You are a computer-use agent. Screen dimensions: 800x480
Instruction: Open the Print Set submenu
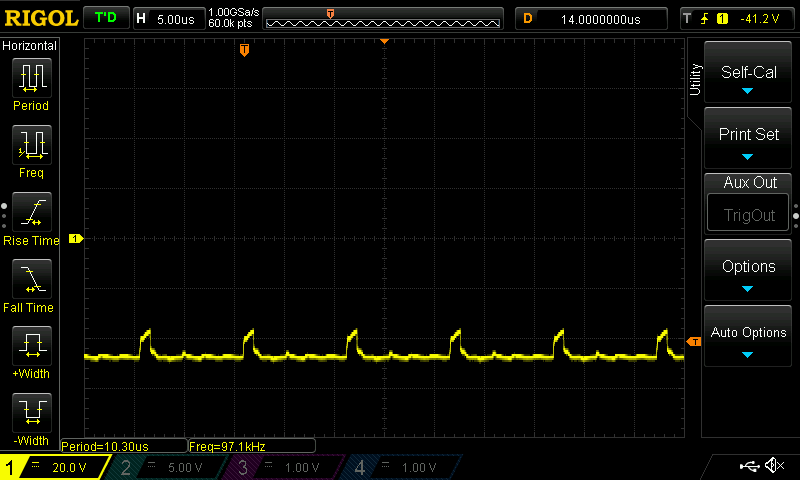(748, 138)
